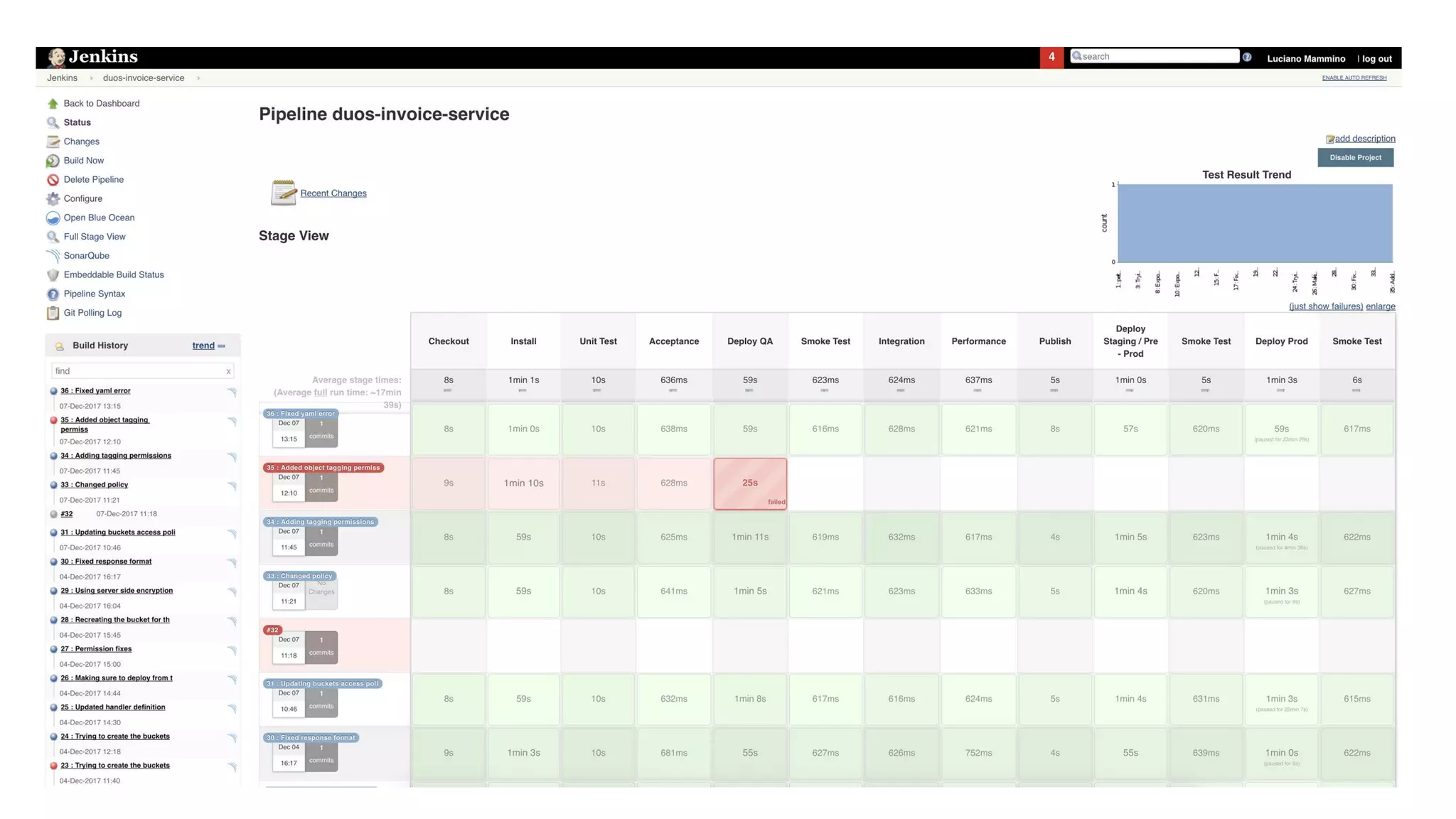Click the Build Now clock icon
The image size is (1456, 819).
[x=53, y=161]
